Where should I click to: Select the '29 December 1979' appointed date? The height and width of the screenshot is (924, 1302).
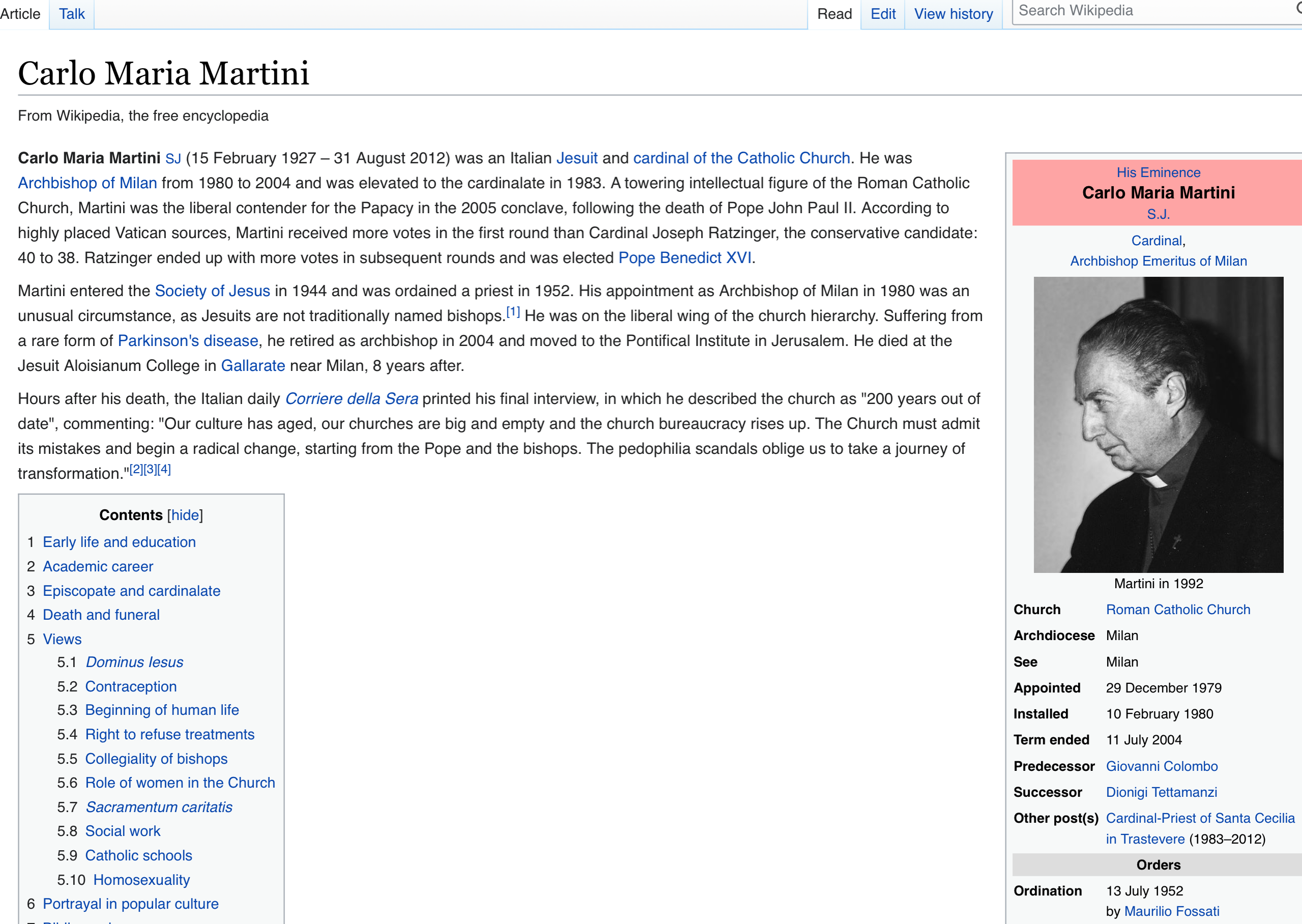(1164, 688)
